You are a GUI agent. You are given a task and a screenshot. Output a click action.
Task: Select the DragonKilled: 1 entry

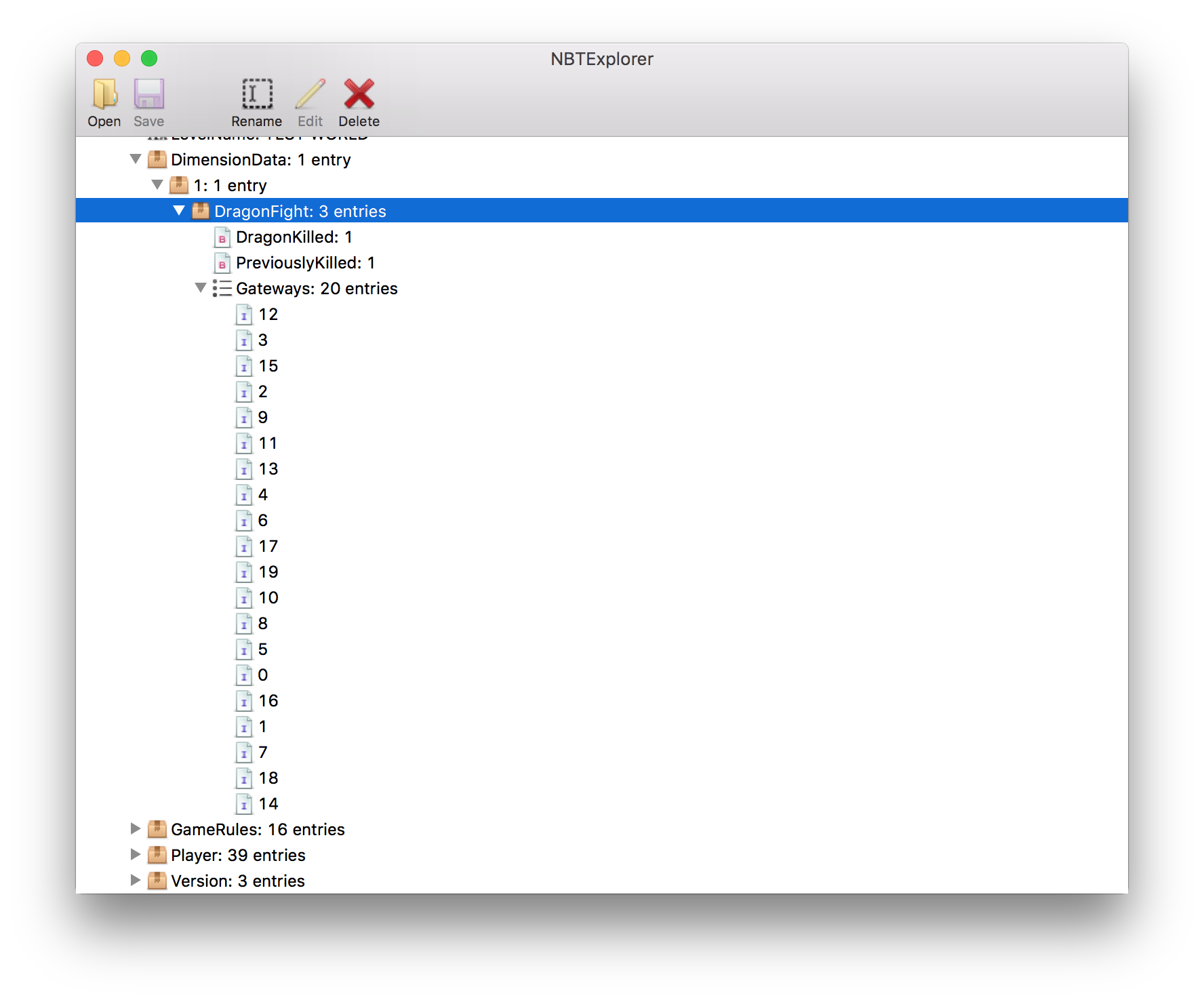coord(294,237)
